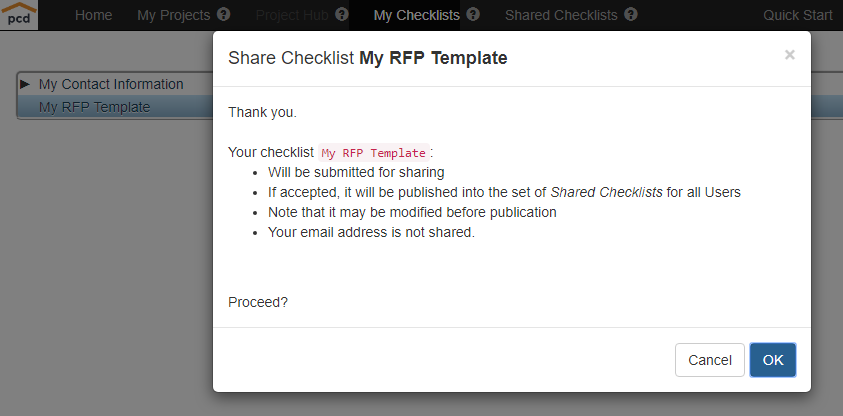
Task: Click the italic Shared Checklists text
Action: pos(606,192)
